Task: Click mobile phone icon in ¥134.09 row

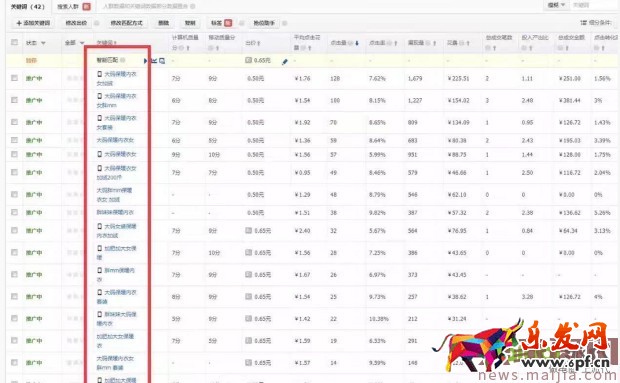Action: 100,118
